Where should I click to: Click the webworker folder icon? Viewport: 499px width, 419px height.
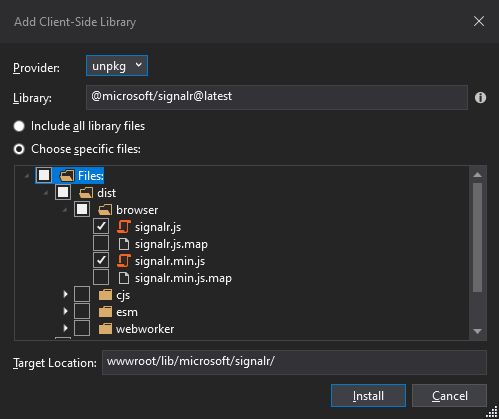[105, 329]
